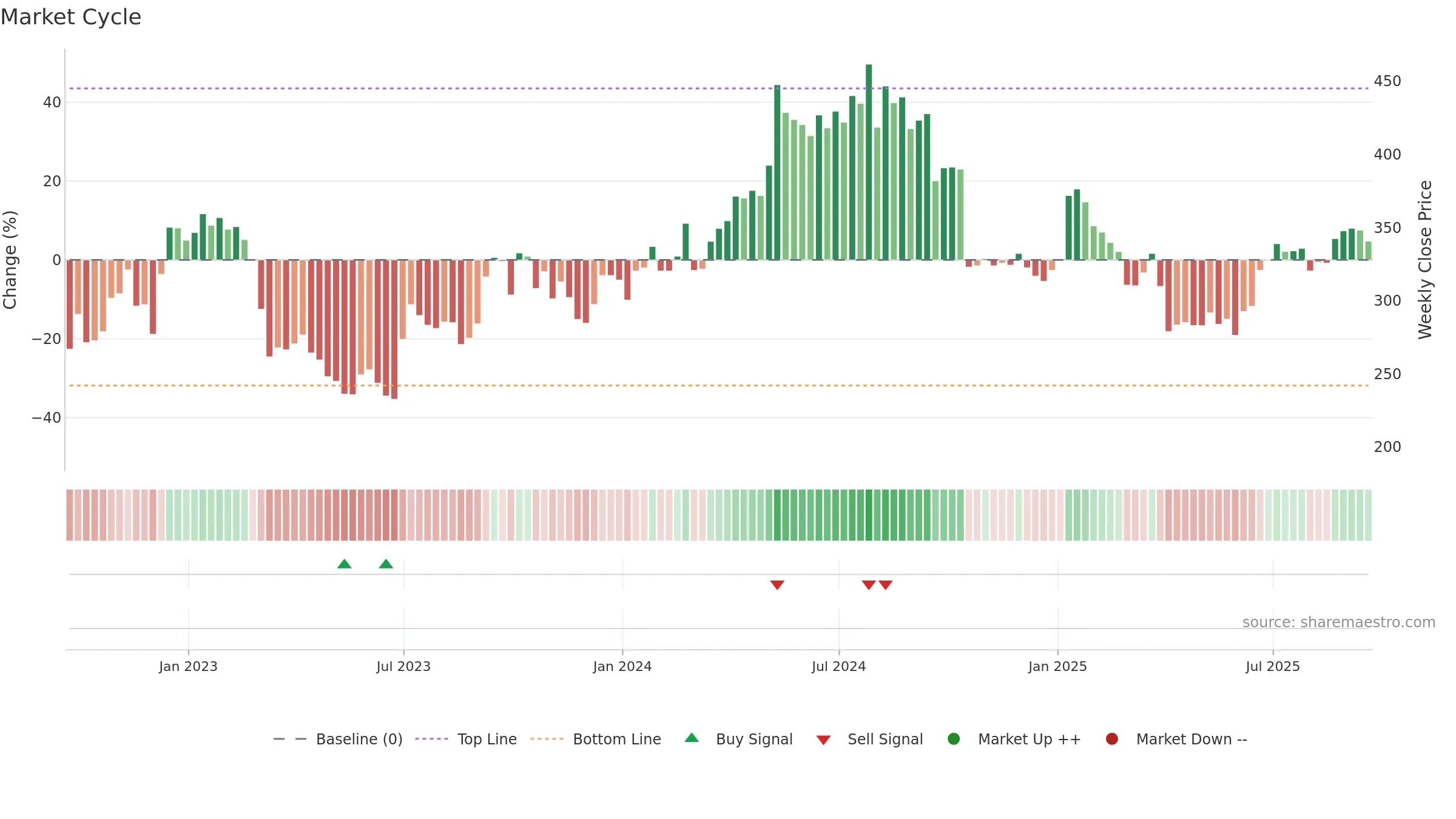Click the Jan 2025 axis label
The width and height of the screenshot is (1456, 819).
point(1057,666)
